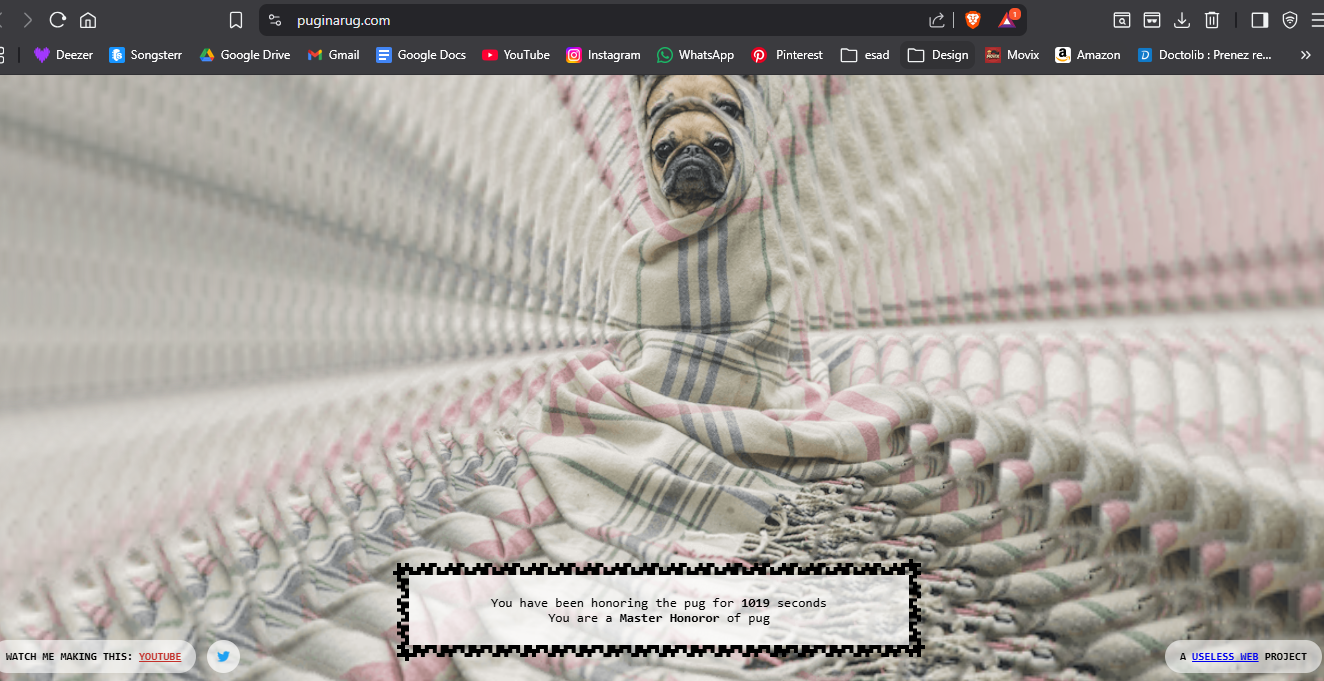
Task: Open site settings icon beside the URL
Action: point(275,20)
